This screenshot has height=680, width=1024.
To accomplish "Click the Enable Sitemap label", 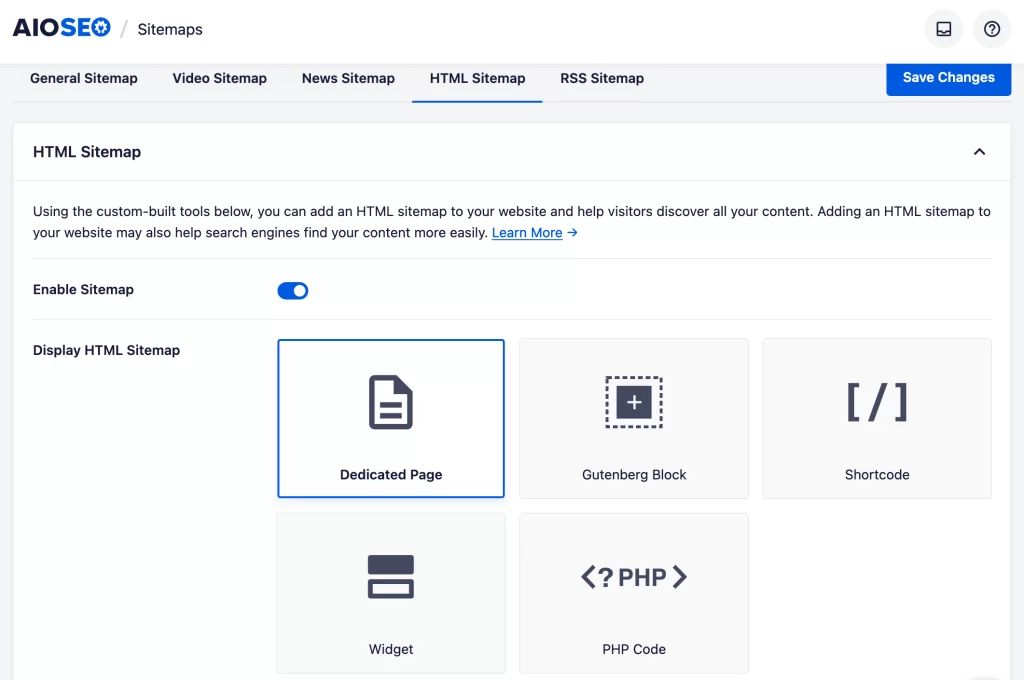I will coord(83,289).
